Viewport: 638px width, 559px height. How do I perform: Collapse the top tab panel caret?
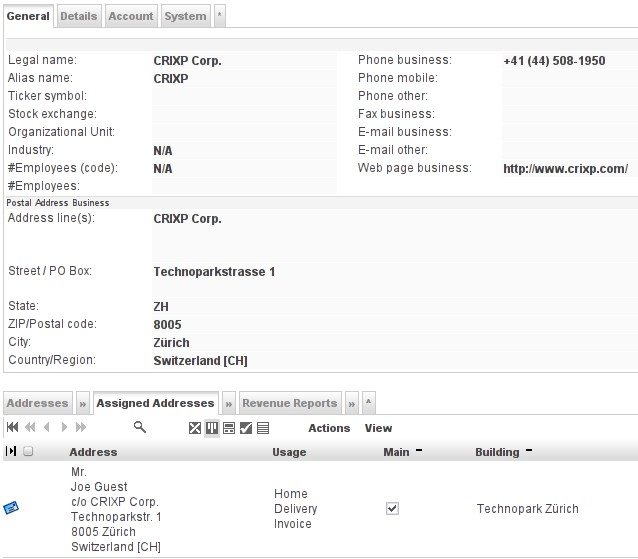click(220, 16)
